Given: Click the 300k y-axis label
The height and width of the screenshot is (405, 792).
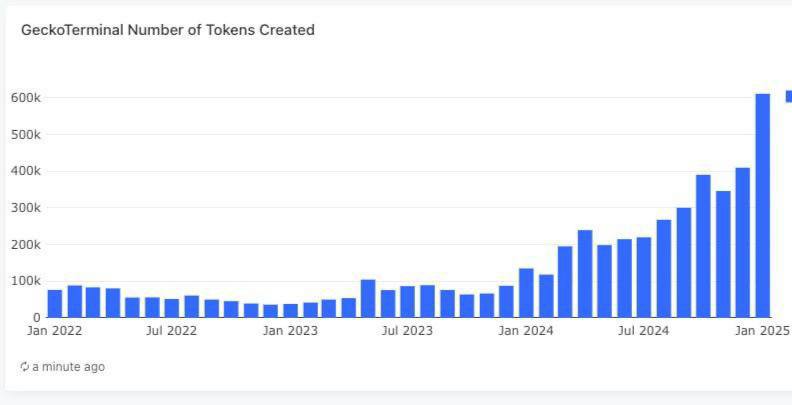Looking at the screenshot, I should (25, 208).
